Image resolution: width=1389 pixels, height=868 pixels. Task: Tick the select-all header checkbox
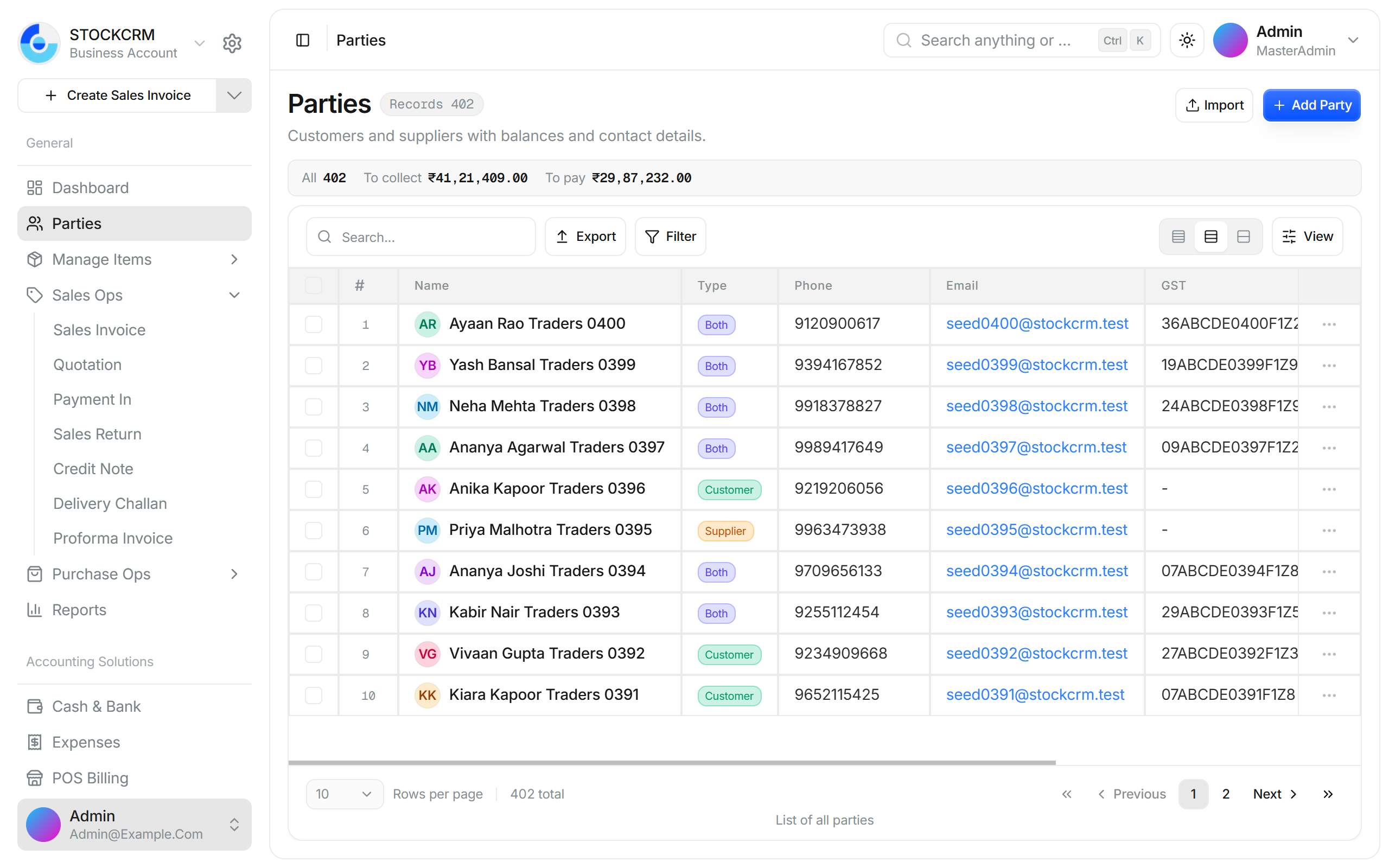pyautogui.click(x=314, y=285)
